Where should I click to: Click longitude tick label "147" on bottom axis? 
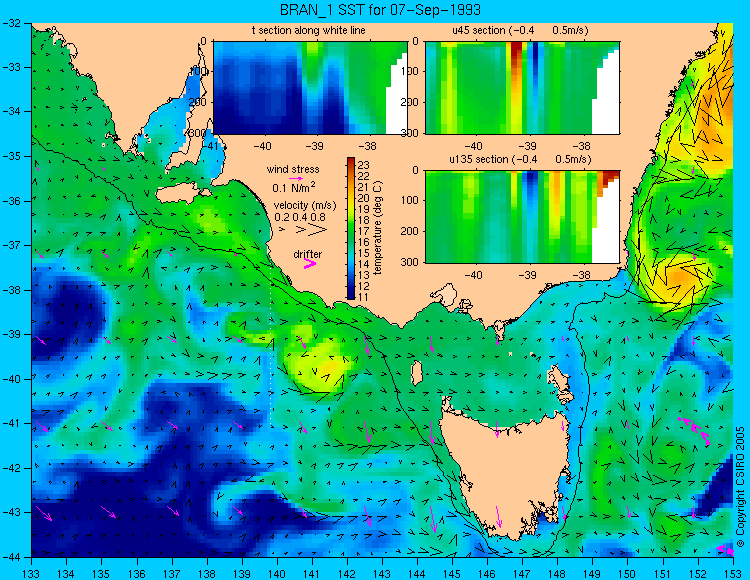point(522,573)
